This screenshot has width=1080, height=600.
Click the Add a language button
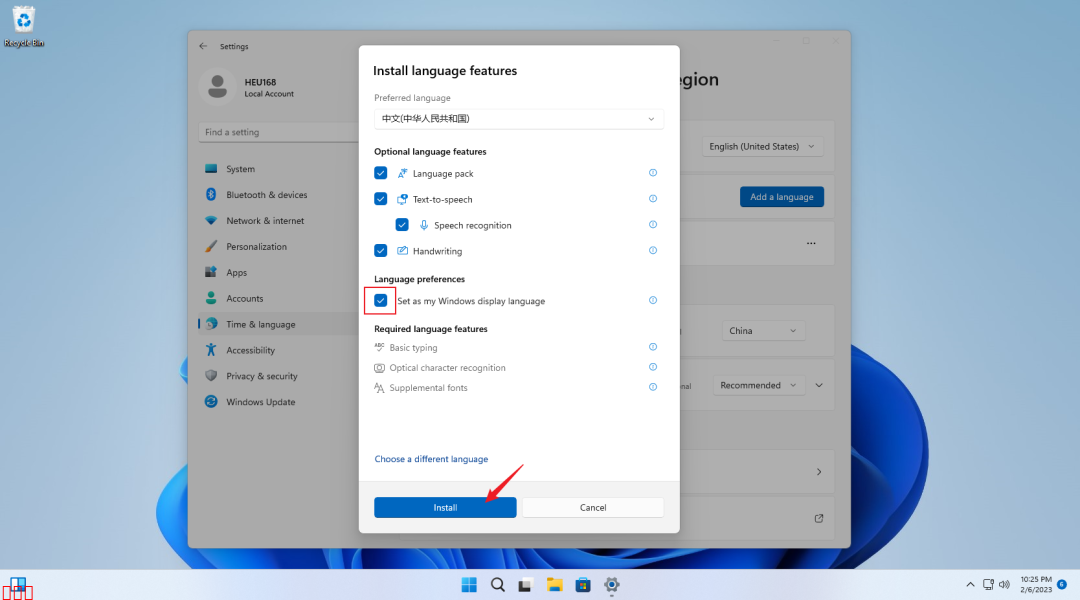[782, 196]
